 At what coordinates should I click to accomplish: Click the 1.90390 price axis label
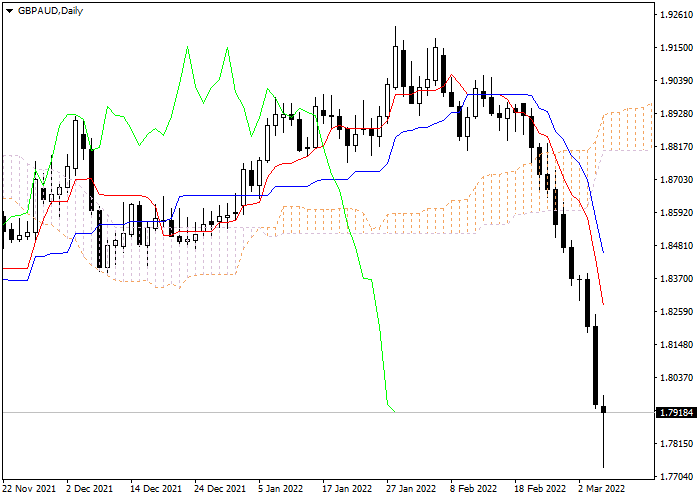click(677, 81)
